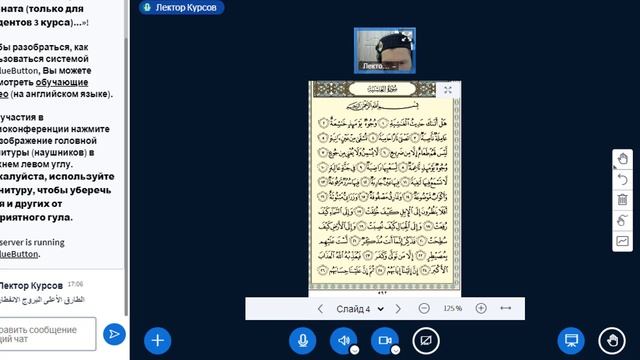Toggle multi-user whiteboard mode icon
Viewport: 640px width, 360px height.
(x=622, y=220)
